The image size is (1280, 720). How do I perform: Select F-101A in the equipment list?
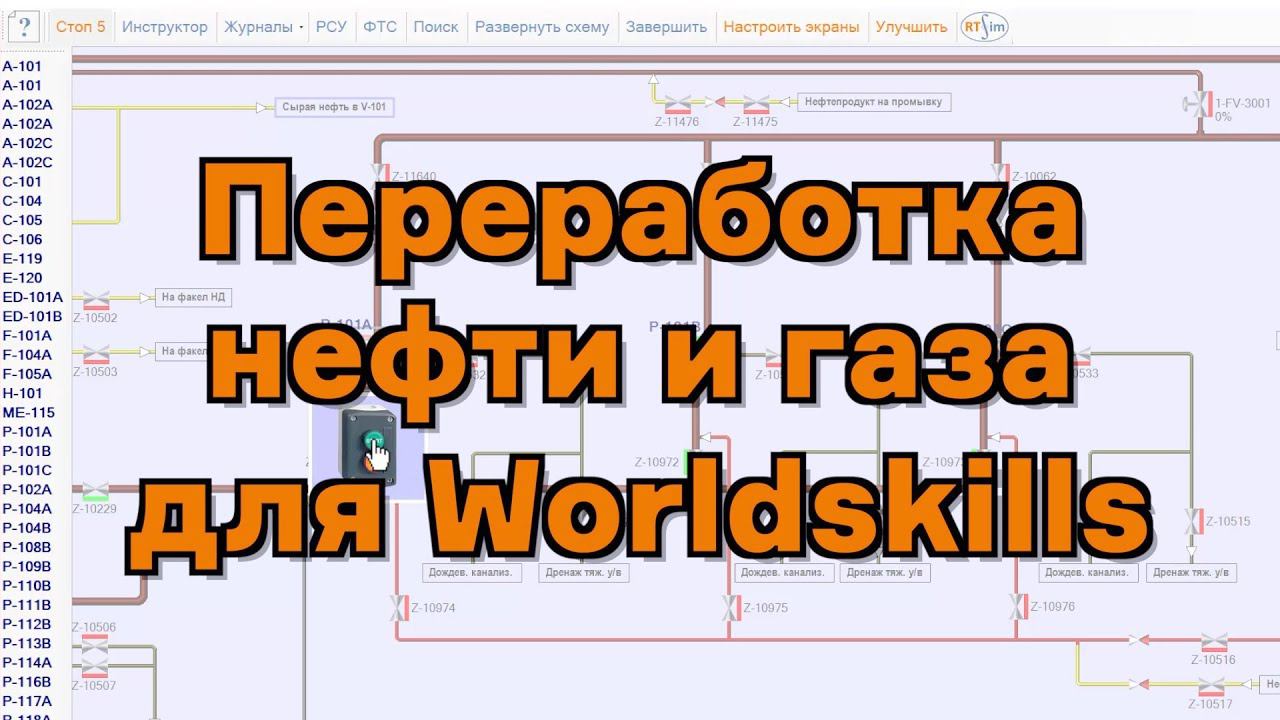pos(27,335)
